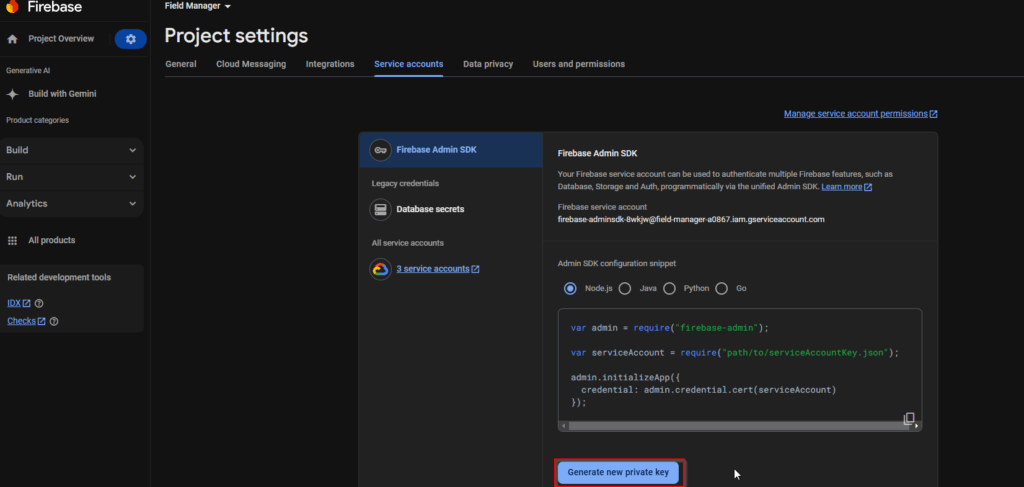Screen dimensions: 1024x487
Task: Click the snippet scrollbar left arrow
Action: [x=564, y=426]
